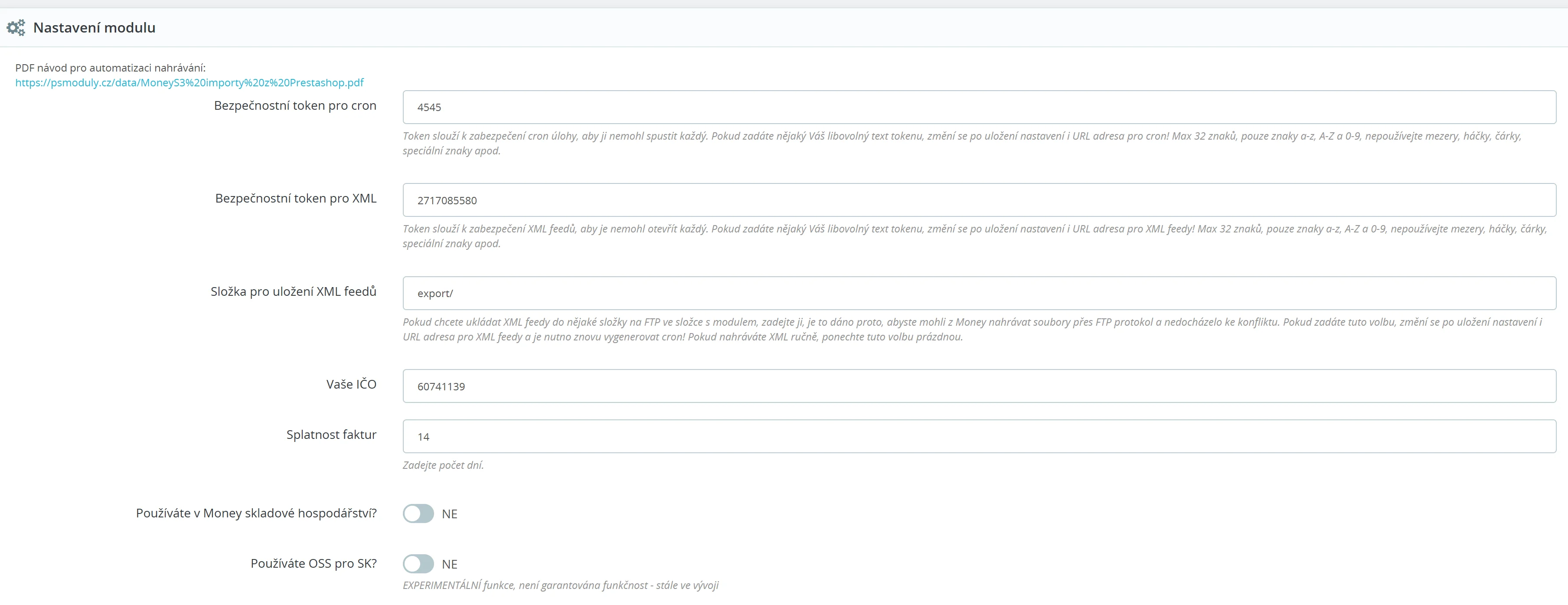The height and width of the screenshot is (605, 1568).
Task: Click the Používáte v Money skladové hospodářství label
Action: [256, 513]
